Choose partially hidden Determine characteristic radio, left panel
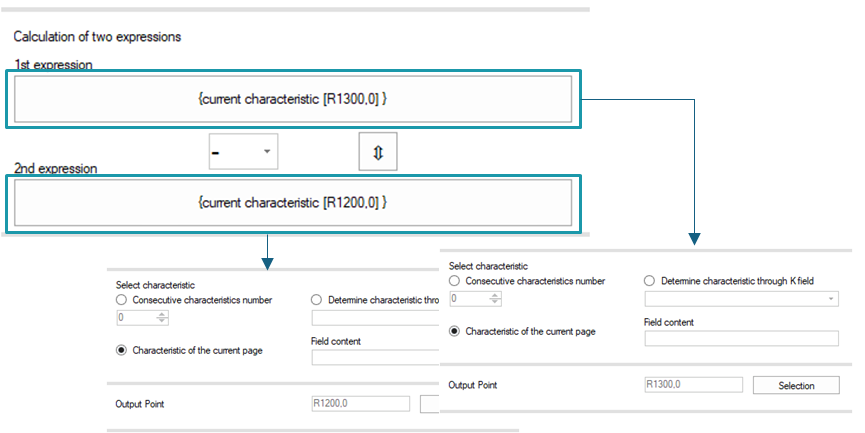 click(316, 300)
